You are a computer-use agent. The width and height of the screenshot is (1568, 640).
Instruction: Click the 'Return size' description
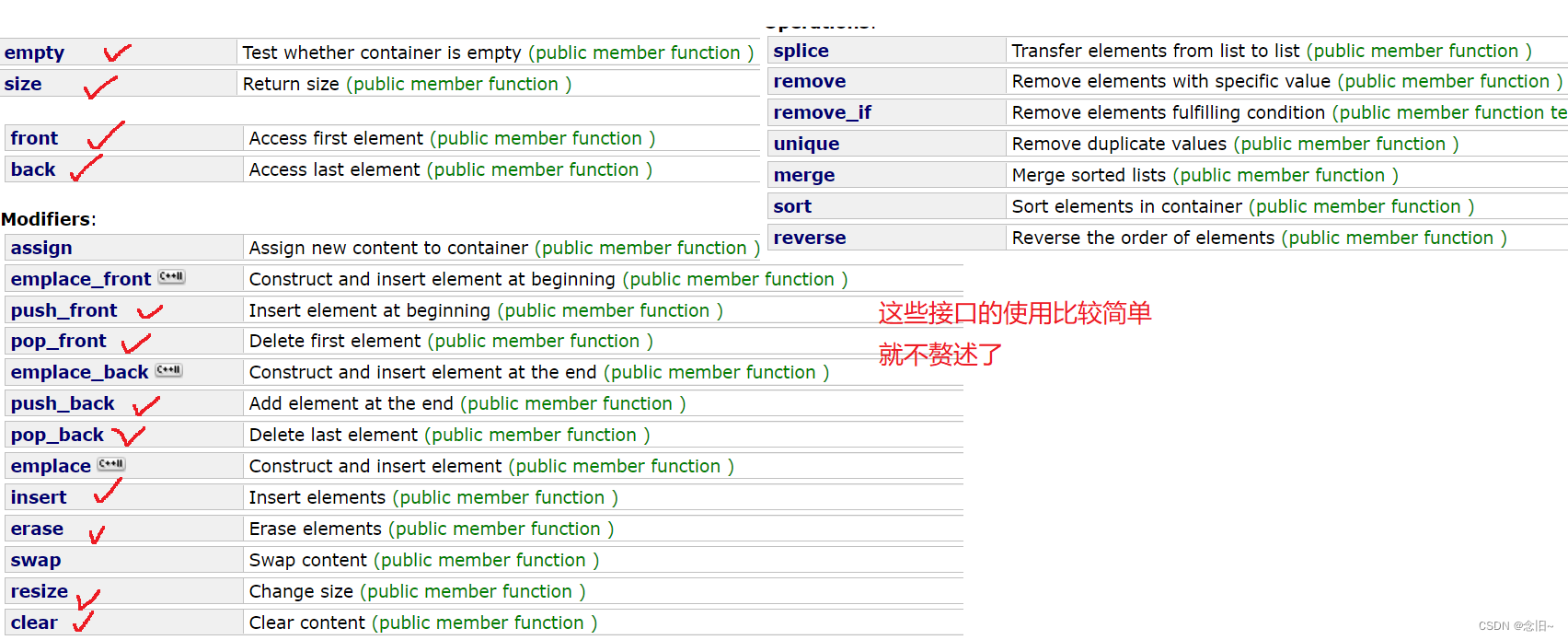pos(291,84)
